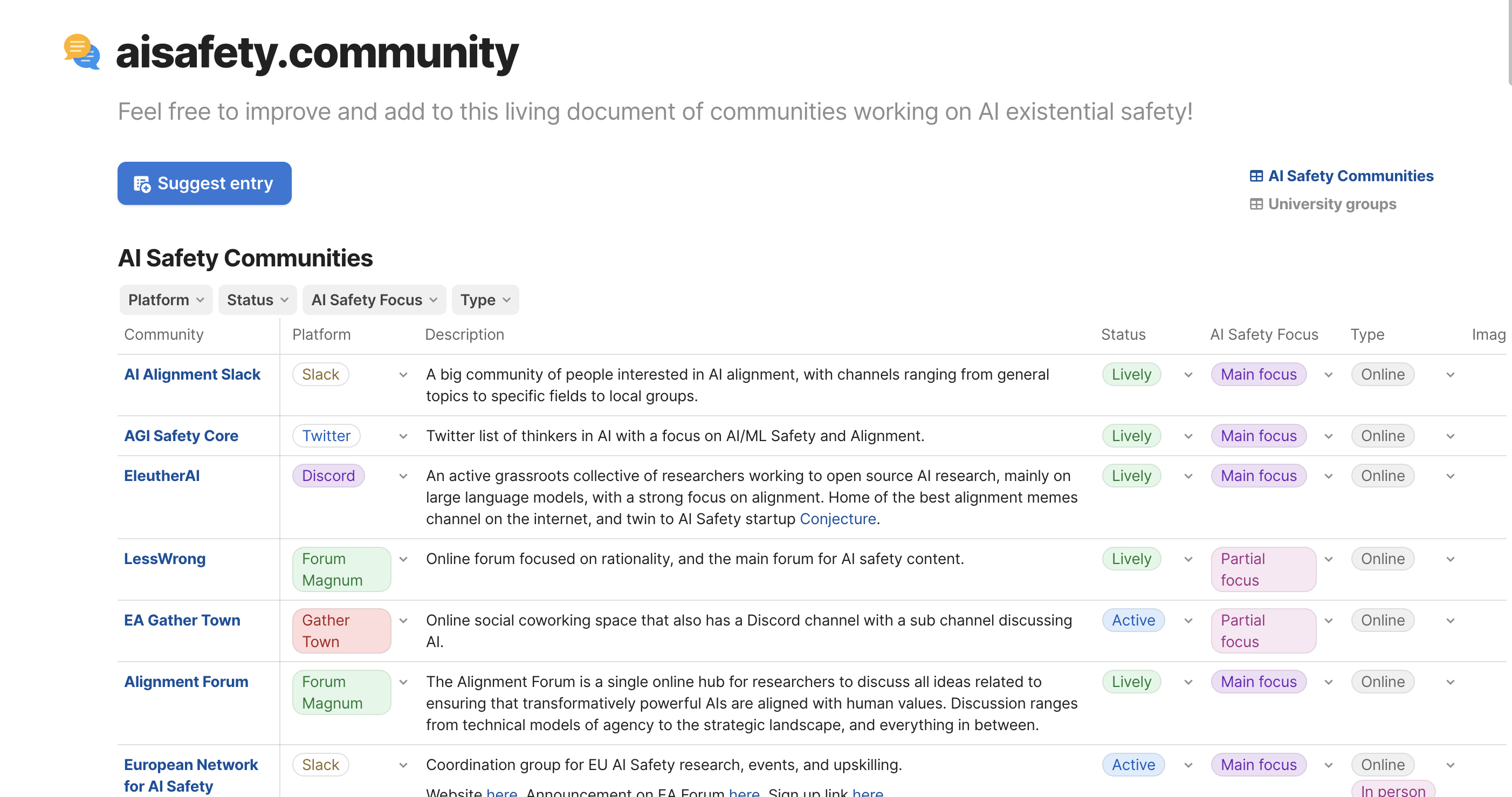Expand type chevron in Alignment Forum row
Screen dimensions: 1512x797
(1451, 682)
